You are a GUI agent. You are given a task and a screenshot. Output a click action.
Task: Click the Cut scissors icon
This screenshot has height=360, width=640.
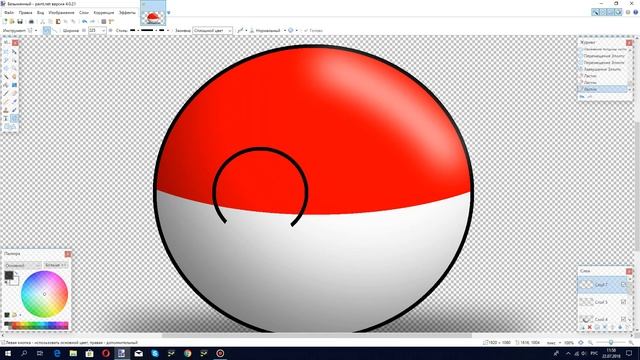click(x=42, y=21)
